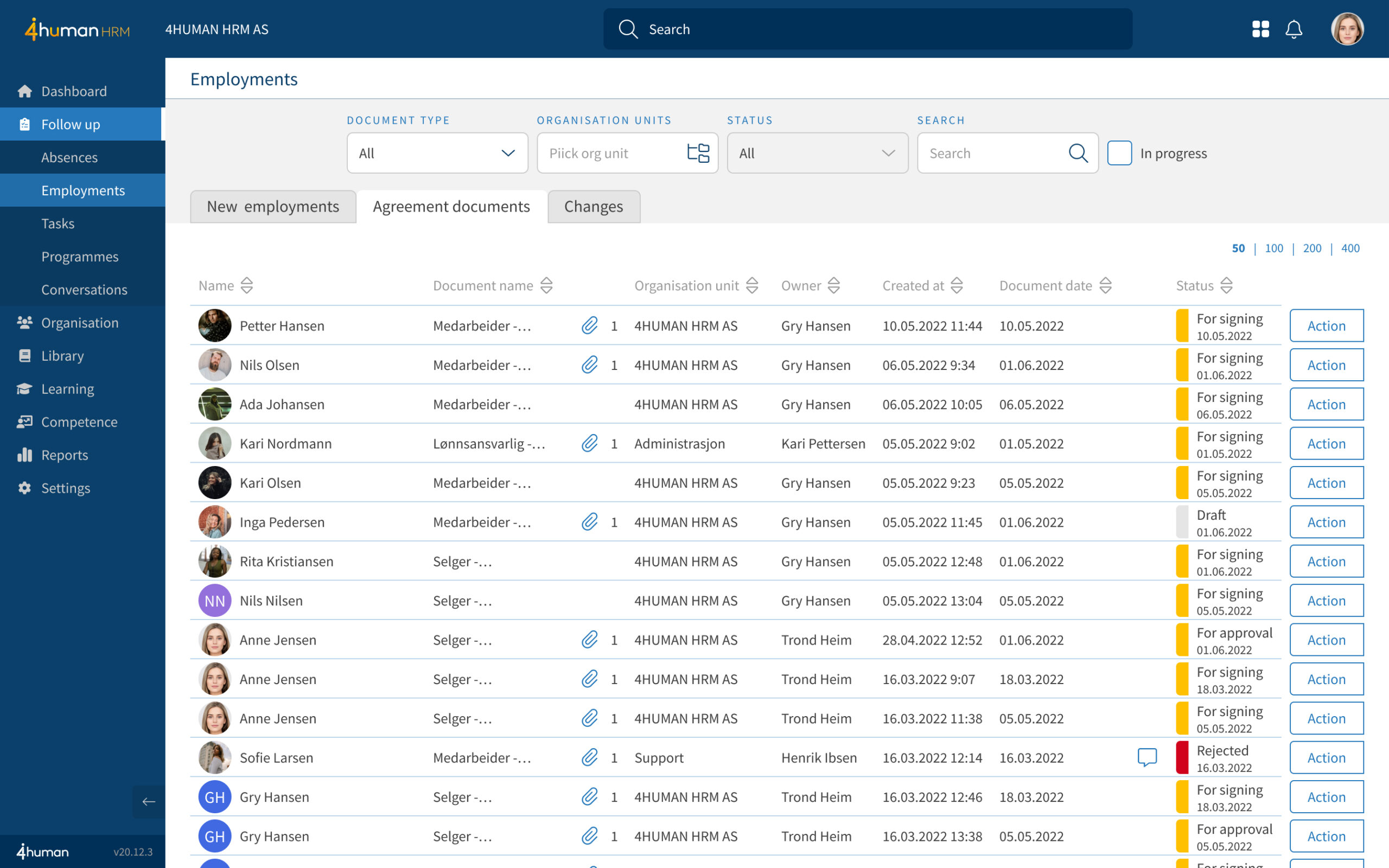1389x868 pixels.
Task: Expand the Document Type dropdown
Action: click(435, 153)
